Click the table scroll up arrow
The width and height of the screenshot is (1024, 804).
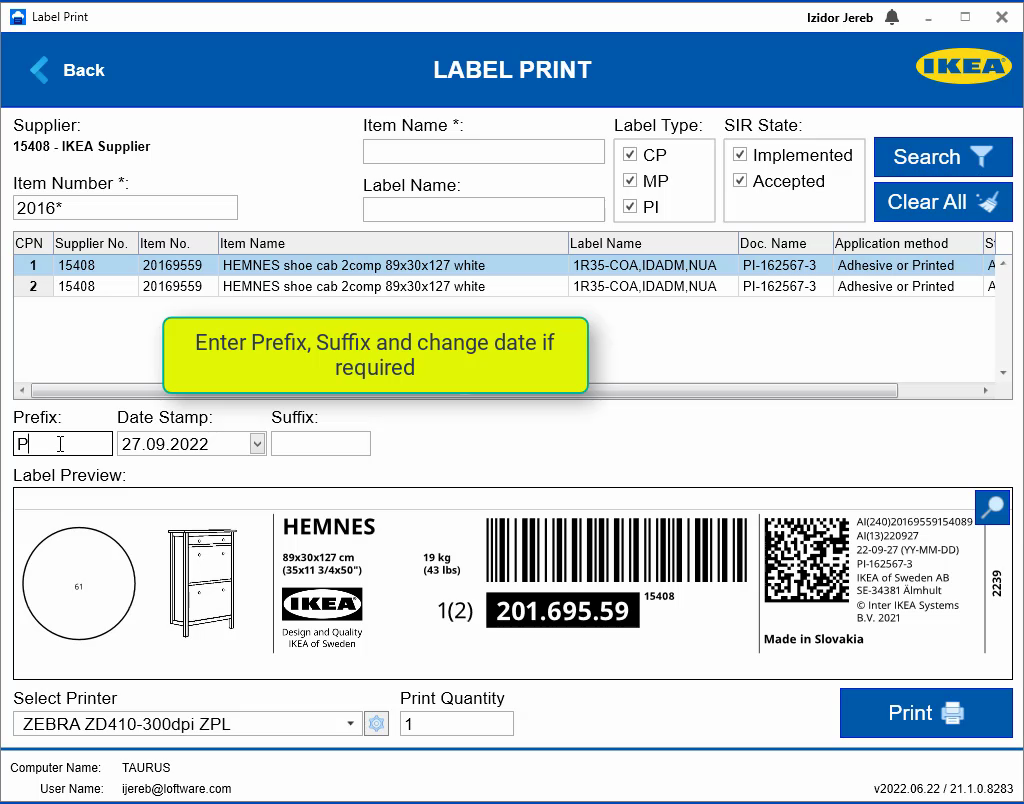1003,263
